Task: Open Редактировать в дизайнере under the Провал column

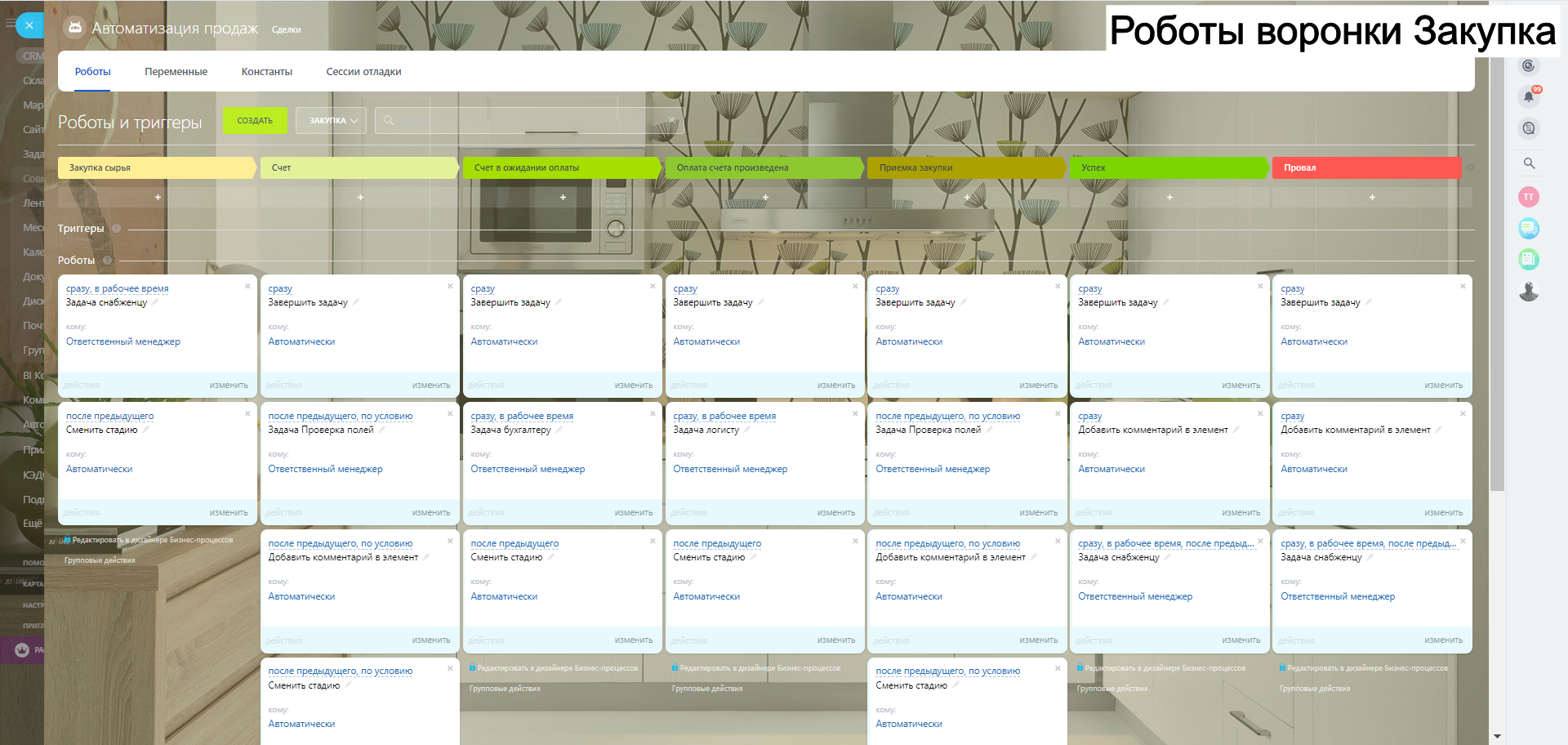Action: pos(1367,668)
